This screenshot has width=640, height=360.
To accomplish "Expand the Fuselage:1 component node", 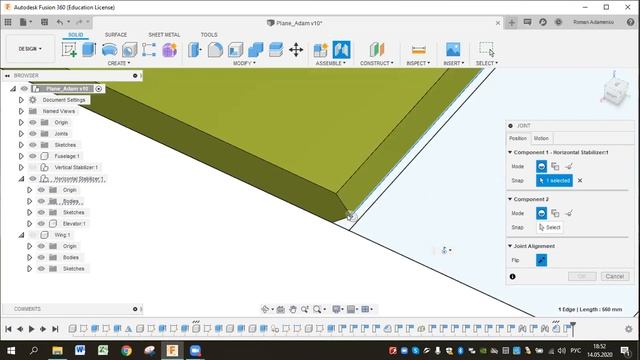I will coord(21,156).
